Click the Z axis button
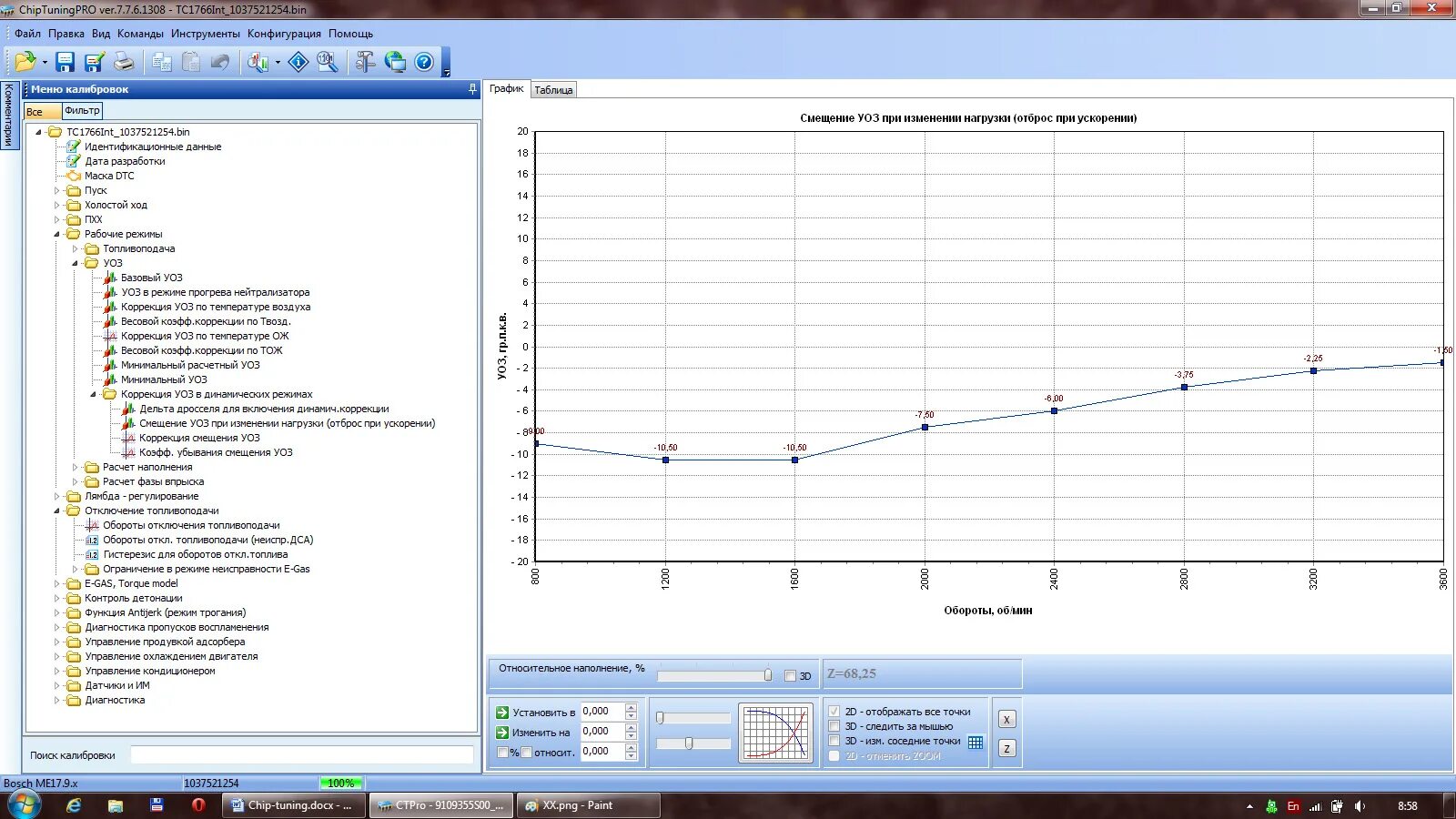This screenshot has width=1456, height=819. 1006,748
